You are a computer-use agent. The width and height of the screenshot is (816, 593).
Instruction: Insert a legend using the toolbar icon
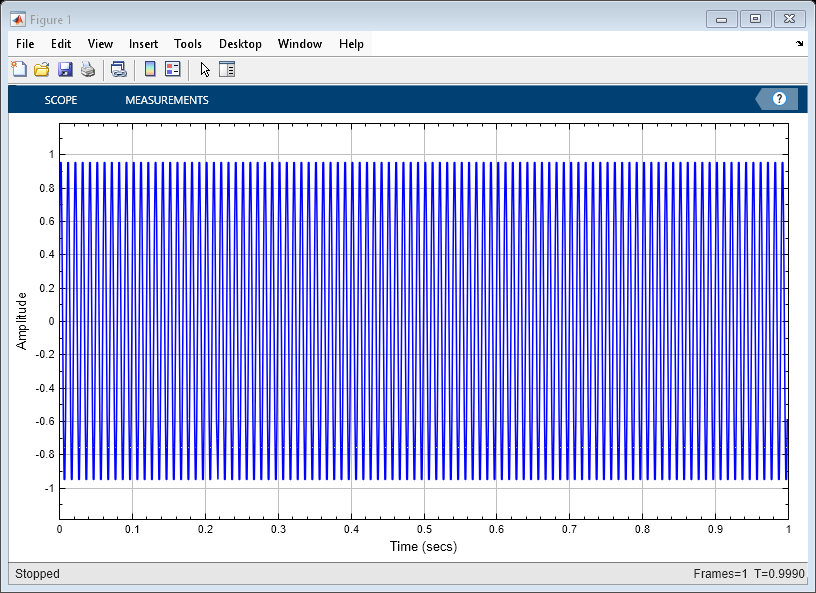pos(173,69)
